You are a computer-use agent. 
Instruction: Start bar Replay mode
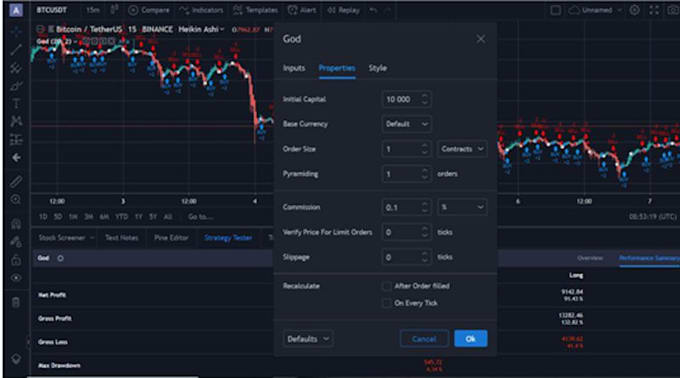coord(343,10)
